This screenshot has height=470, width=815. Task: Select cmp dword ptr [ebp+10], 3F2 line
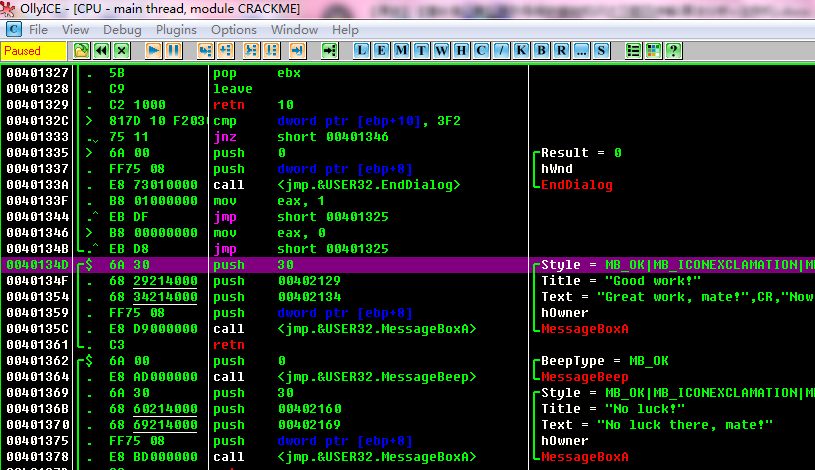[337, 121]
